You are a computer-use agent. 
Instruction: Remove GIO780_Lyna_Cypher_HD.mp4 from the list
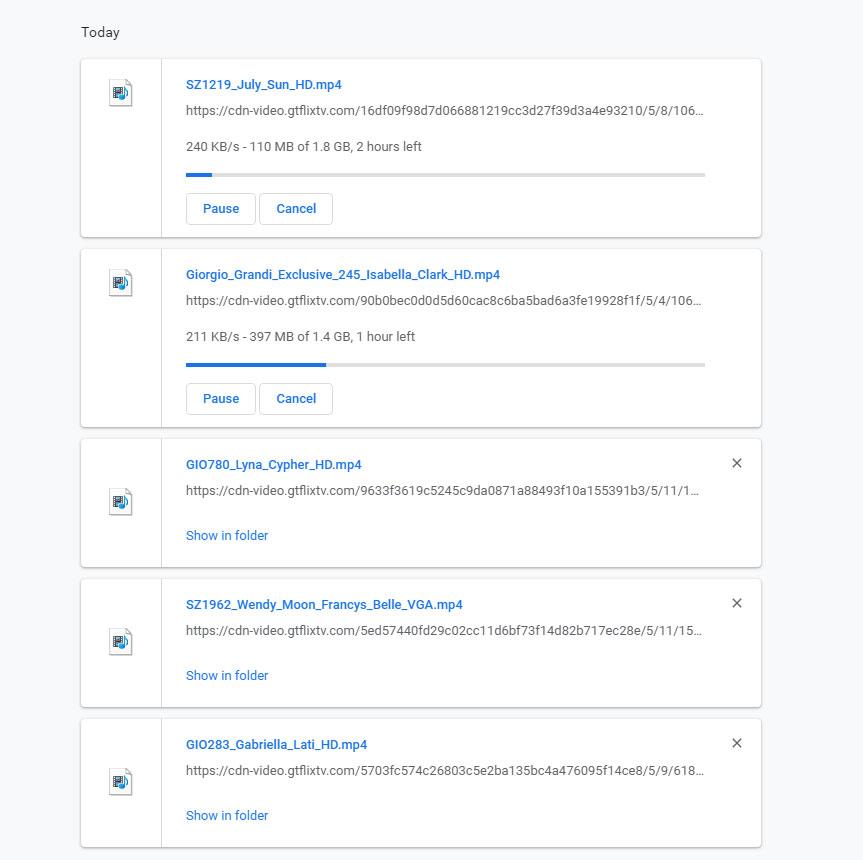pos(737,463)
